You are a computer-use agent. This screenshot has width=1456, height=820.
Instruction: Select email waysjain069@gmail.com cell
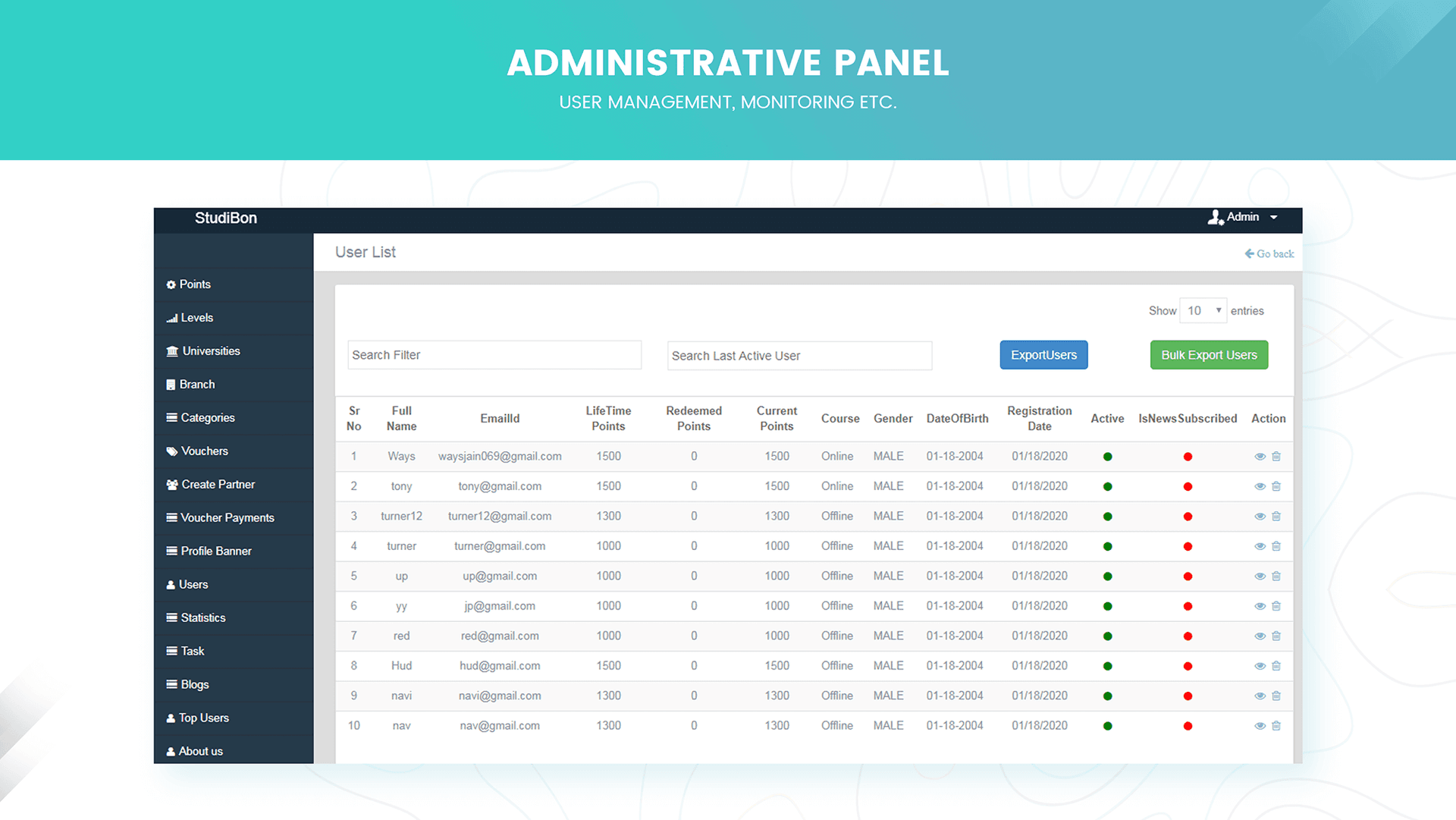[x=500, y=457]
